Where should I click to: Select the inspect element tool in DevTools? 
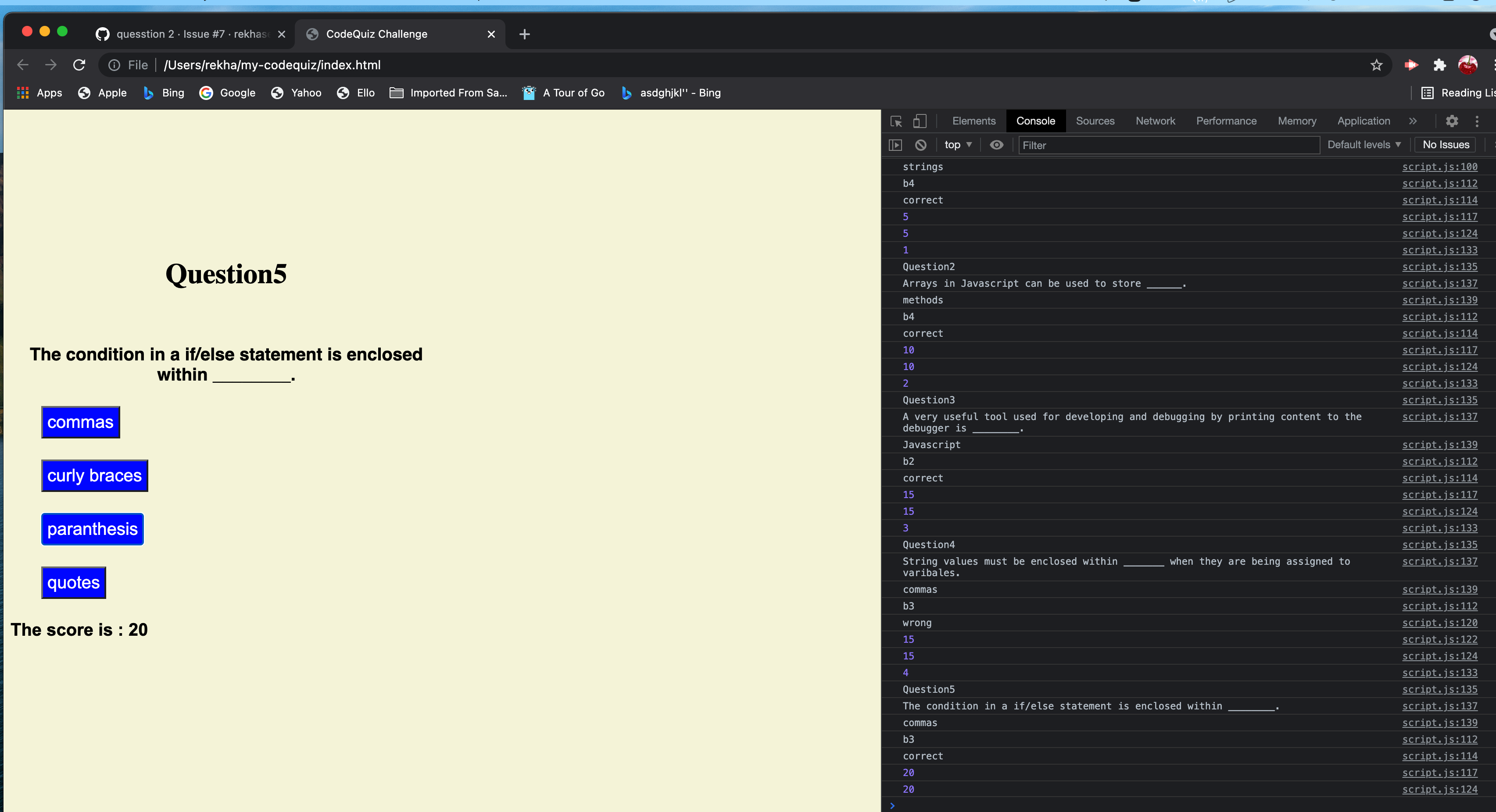click(896, 121)
